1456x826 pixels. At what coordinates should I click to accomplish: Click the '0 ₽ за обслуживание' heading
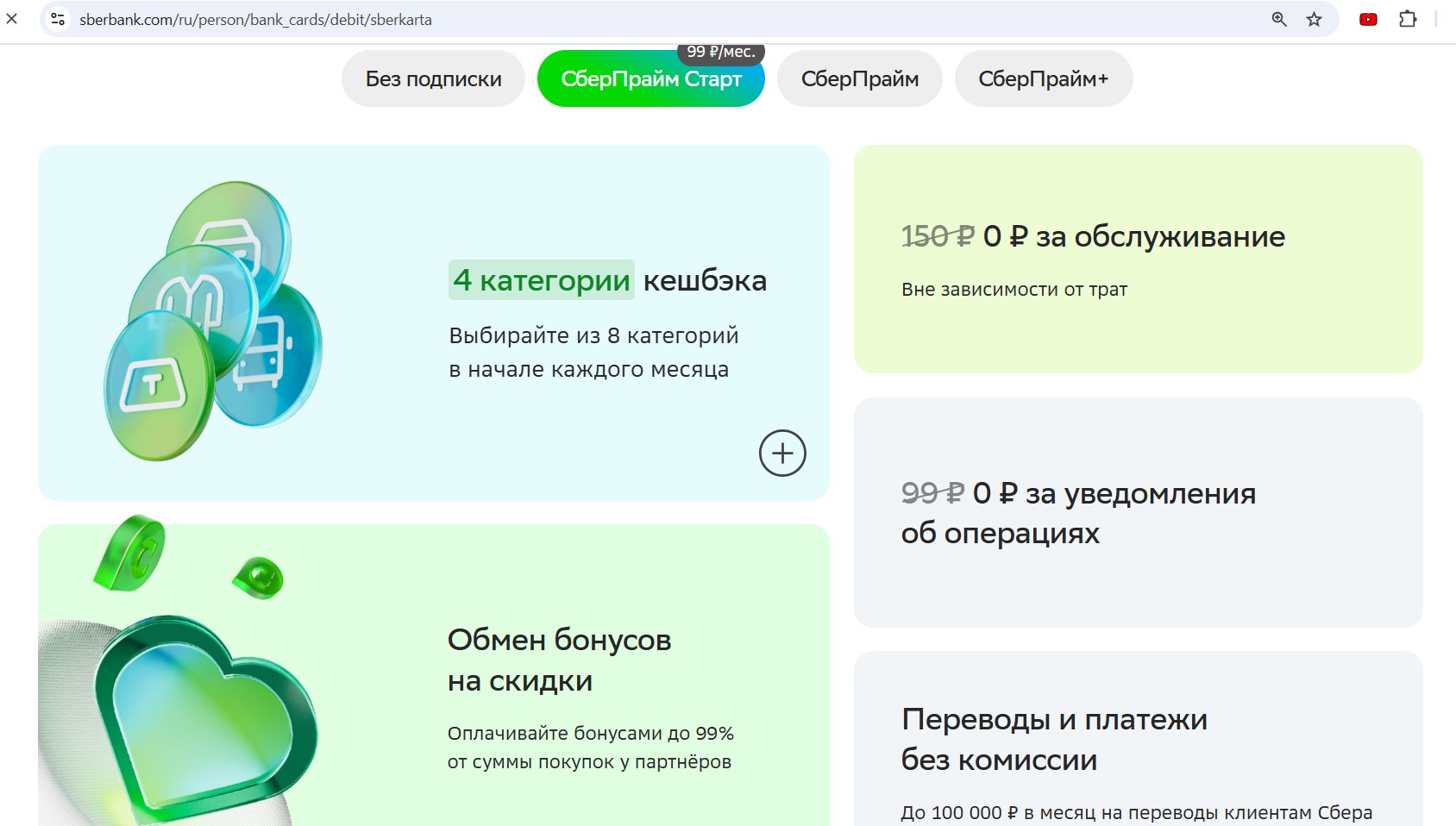point(1093,236)
